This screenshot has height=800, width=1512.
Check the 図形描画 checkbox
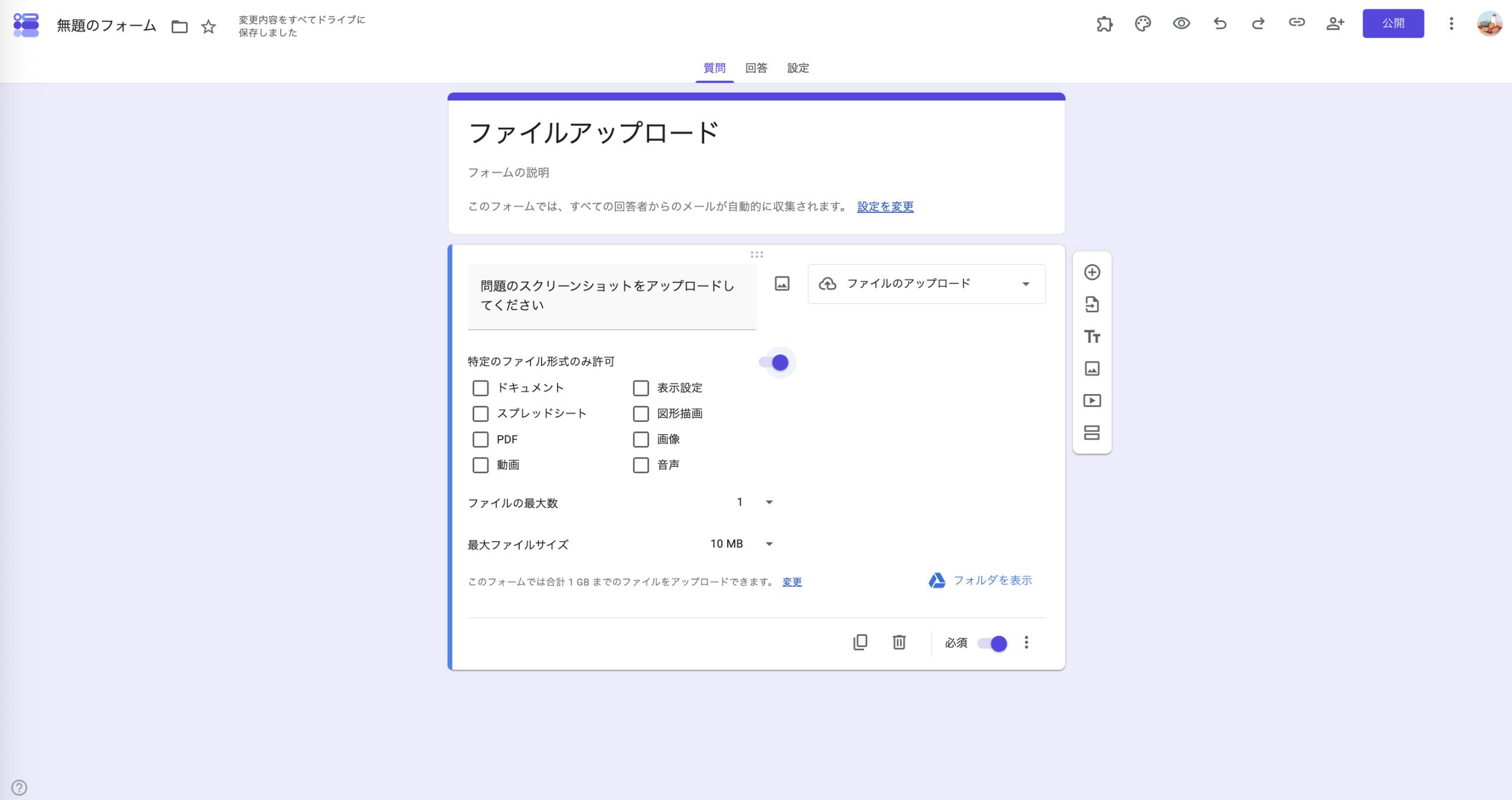pos(641,414)
